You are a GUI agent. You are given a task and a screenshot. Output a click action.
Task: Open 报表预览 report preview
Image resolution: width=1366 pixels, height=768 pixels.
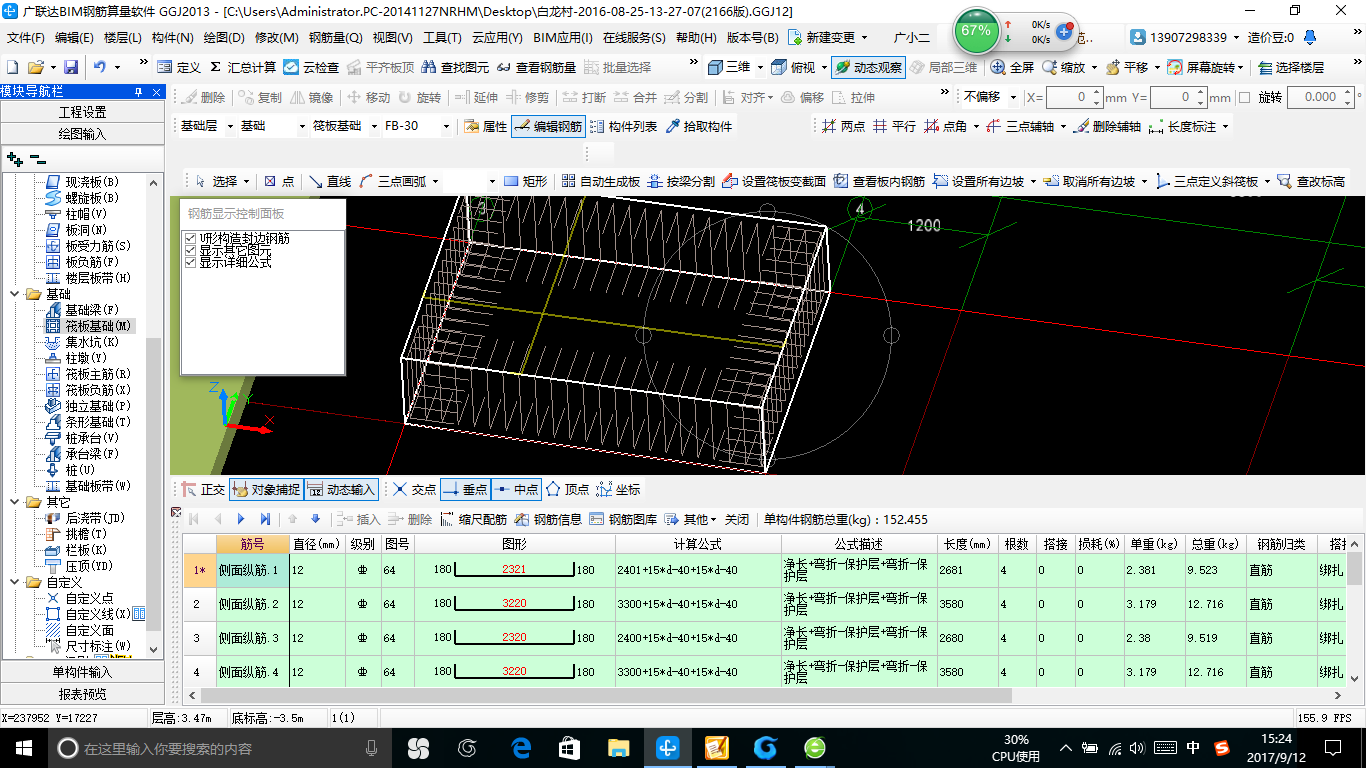82,694
